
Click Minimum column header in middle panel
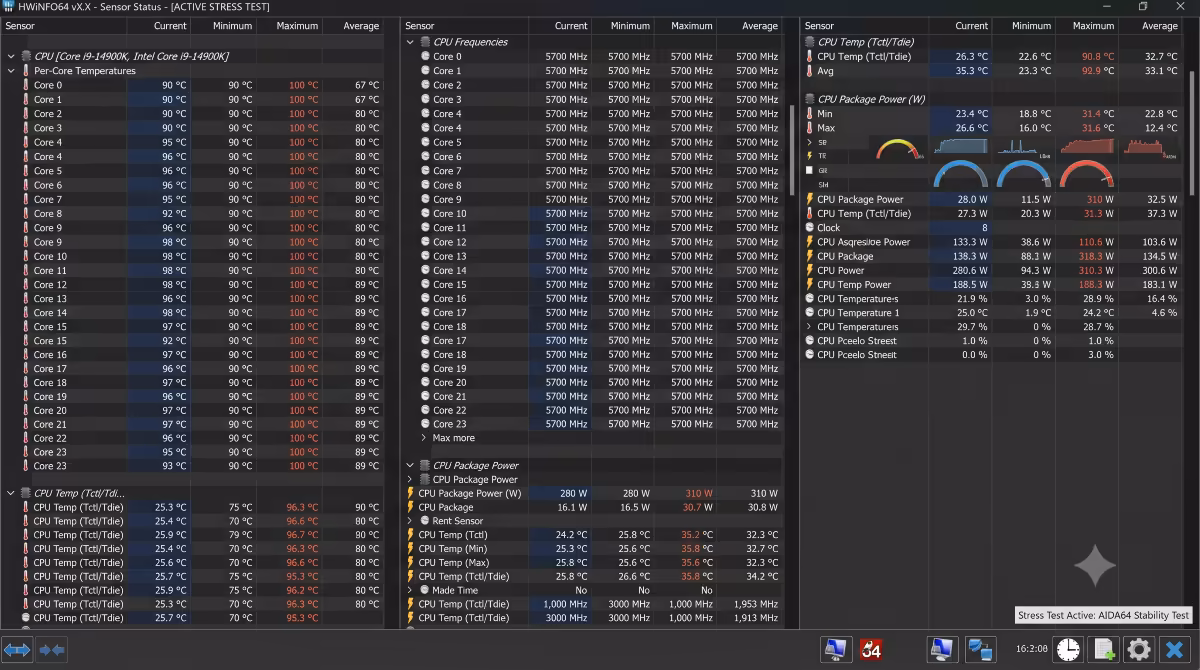pos(622,25)
